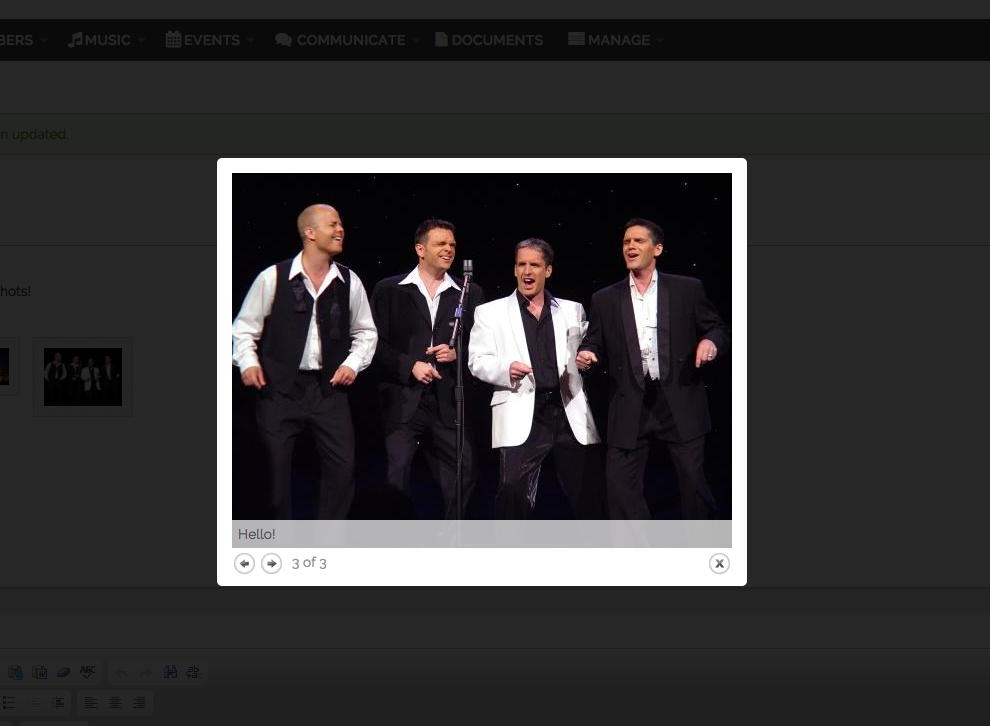Decrease indent in the editor
The image size is (990, 726).
(x=34, y=702)
